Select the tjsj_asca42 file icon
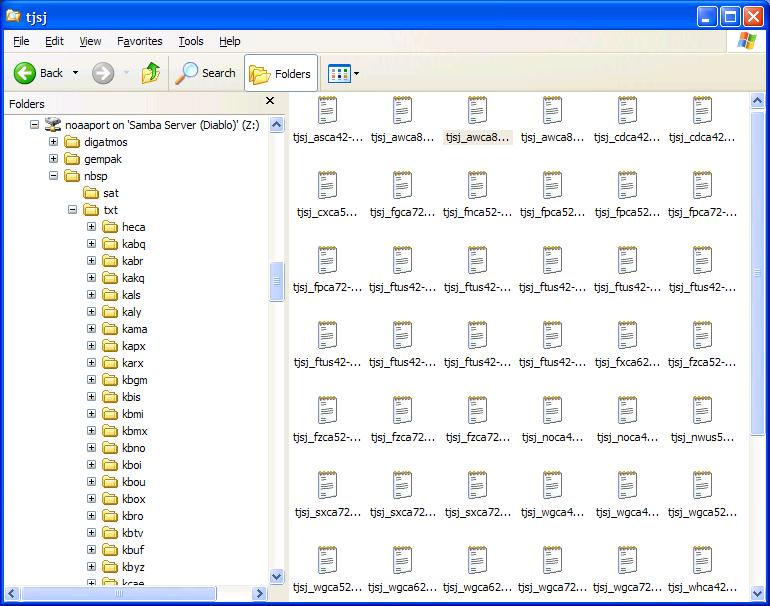Image resolution: width=770 pixels, height=606 pixels. point(327,110)
